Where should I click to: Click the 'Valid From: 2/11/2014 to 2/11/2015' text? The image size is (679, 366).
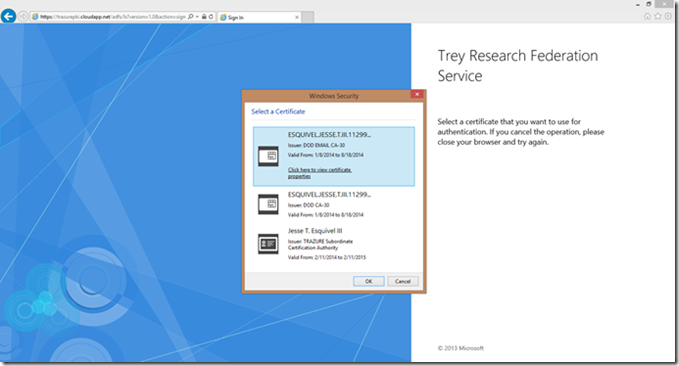(327, 257)
